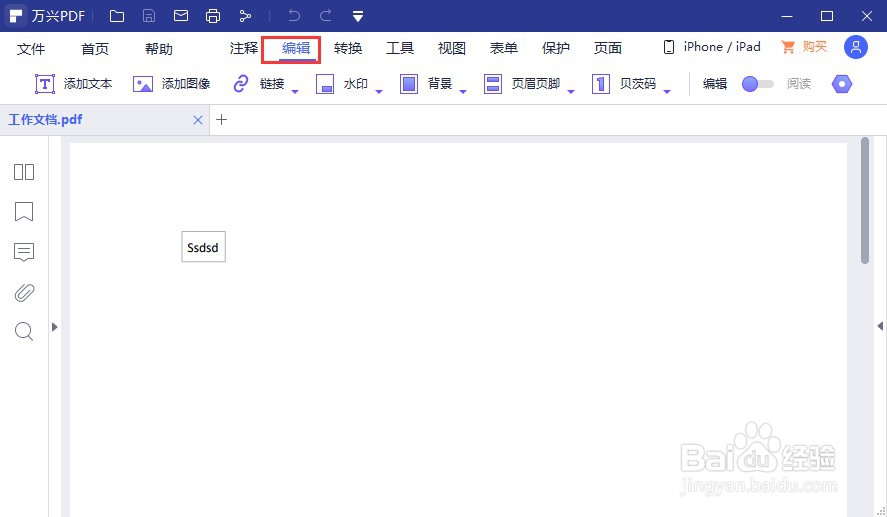Click the 阅读 mode label
Image resolution: width=887 pixels, height=517 pixels.
tap(799, 84)
